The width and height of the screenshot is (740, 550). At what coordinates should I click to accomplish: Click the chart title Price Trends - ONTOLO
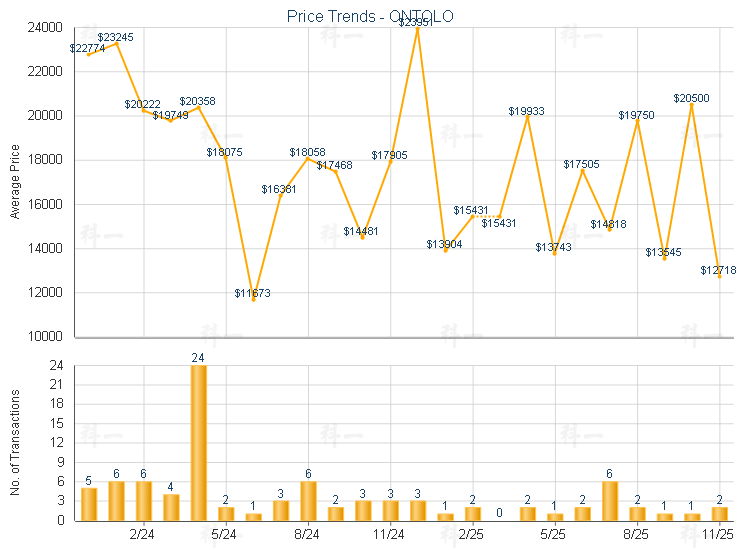tap(372, 16)
